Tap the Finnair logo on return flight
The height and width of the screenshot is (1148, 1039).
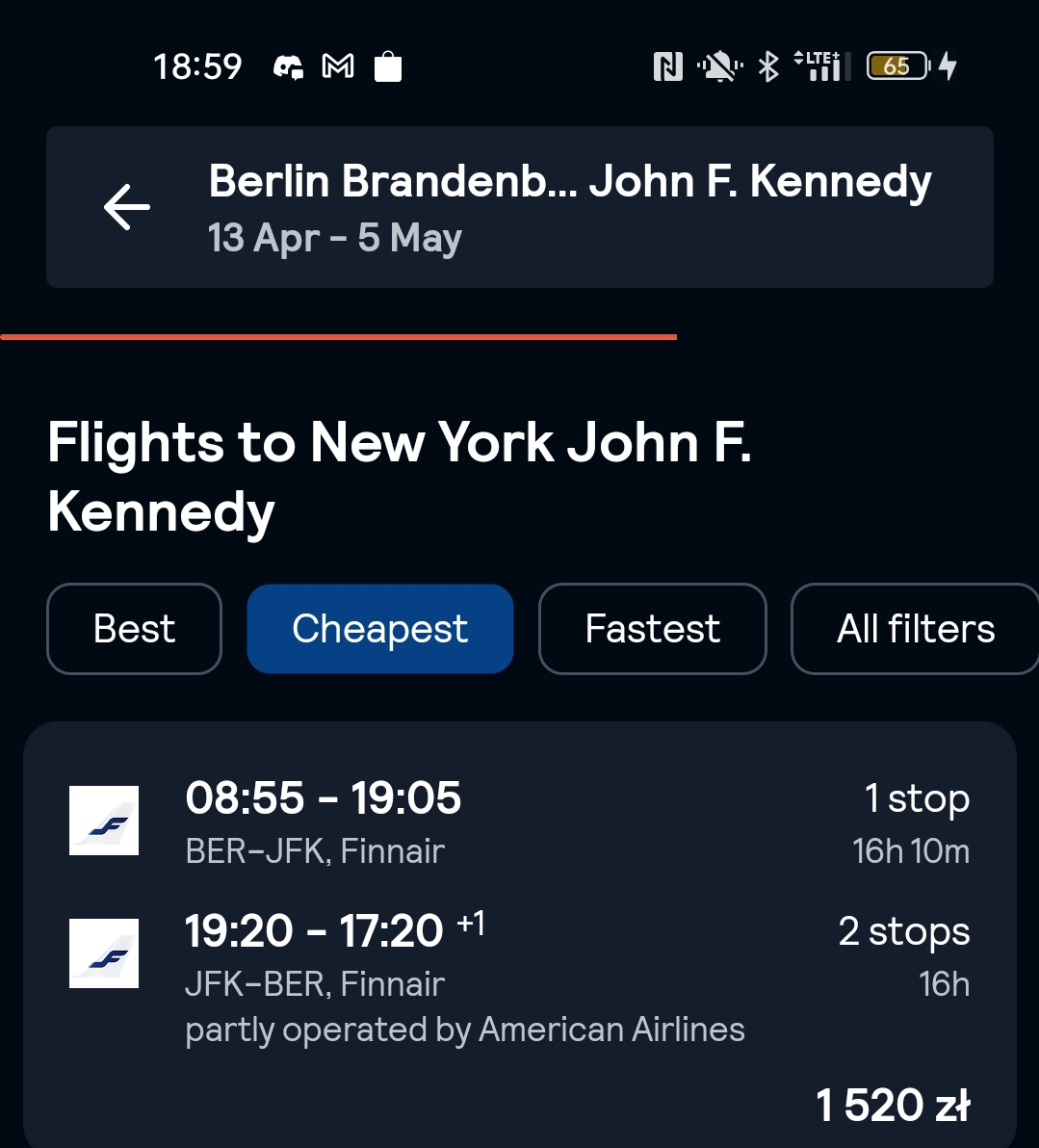tap(104, 953)
